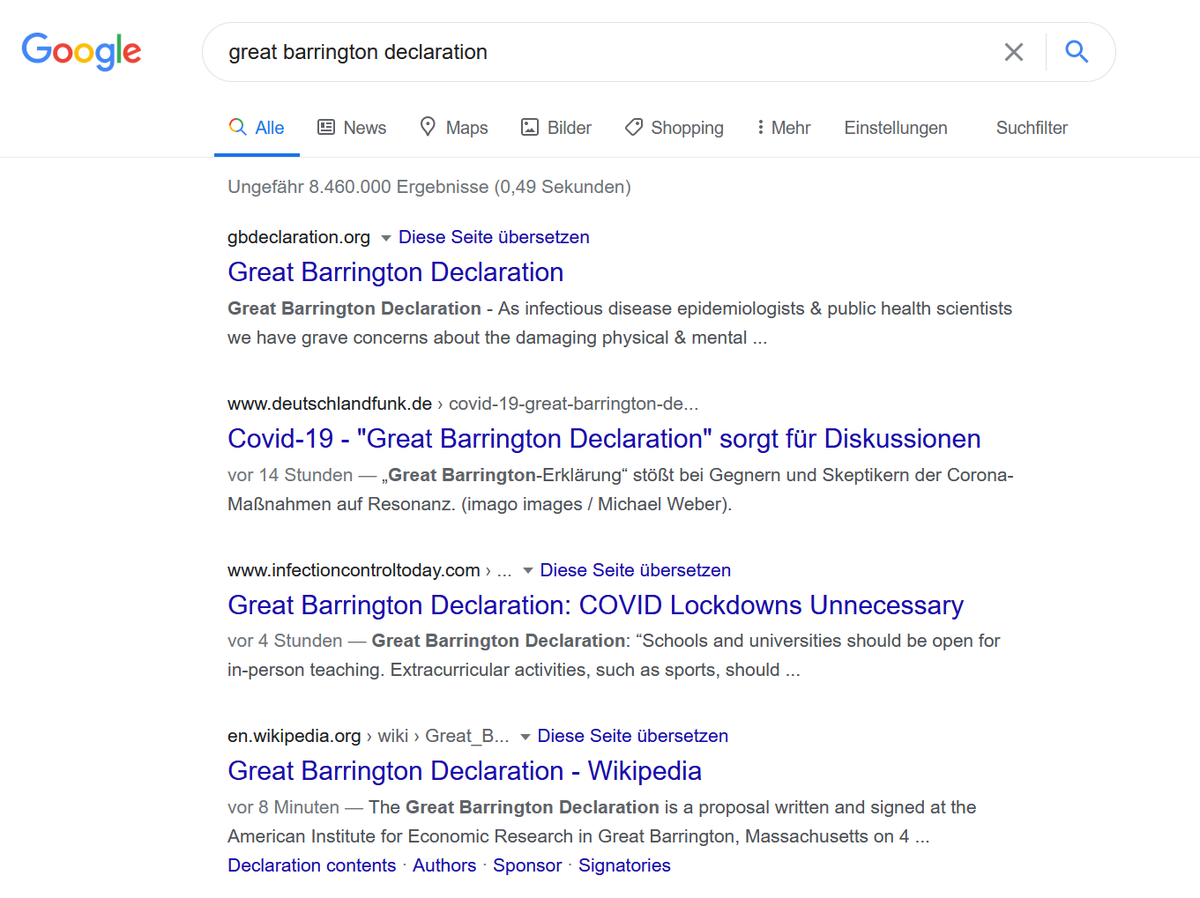Expand dropdown arrow next to infectioncontroltoday.com
The height and width of the screenshot is (898, 1200).
click(x=527, y=571)
